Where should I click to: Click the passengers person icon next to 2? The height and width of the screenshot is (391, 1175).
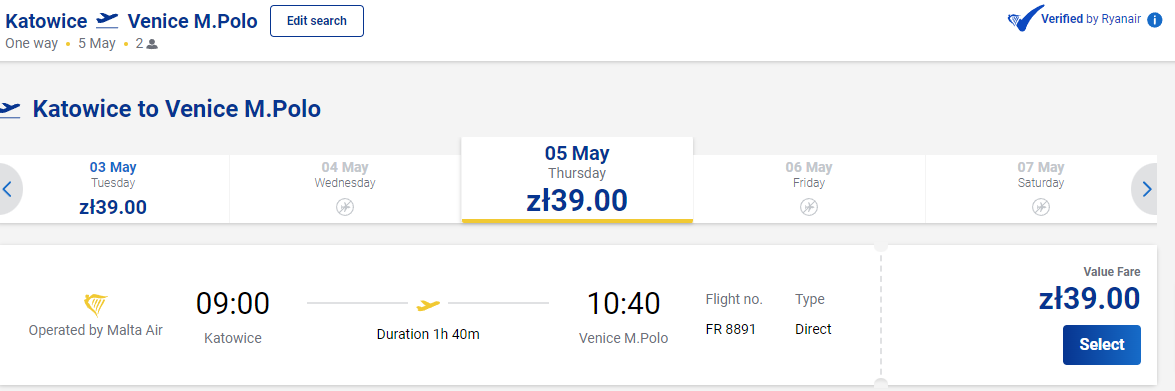(152, 44)
